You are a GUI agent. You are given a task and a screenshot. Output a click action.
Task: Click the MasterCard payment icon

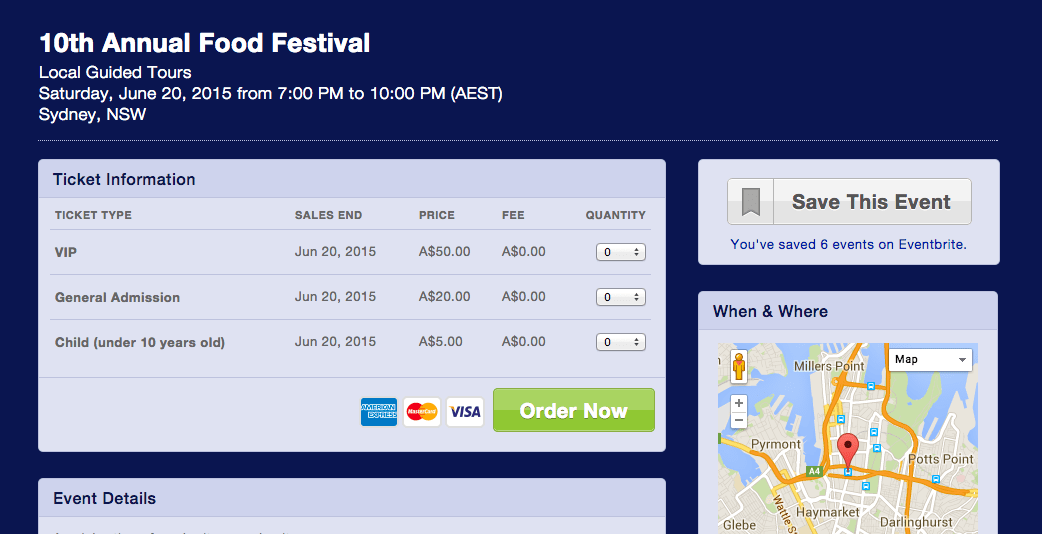pyautogui.click(x=422, y=411)
